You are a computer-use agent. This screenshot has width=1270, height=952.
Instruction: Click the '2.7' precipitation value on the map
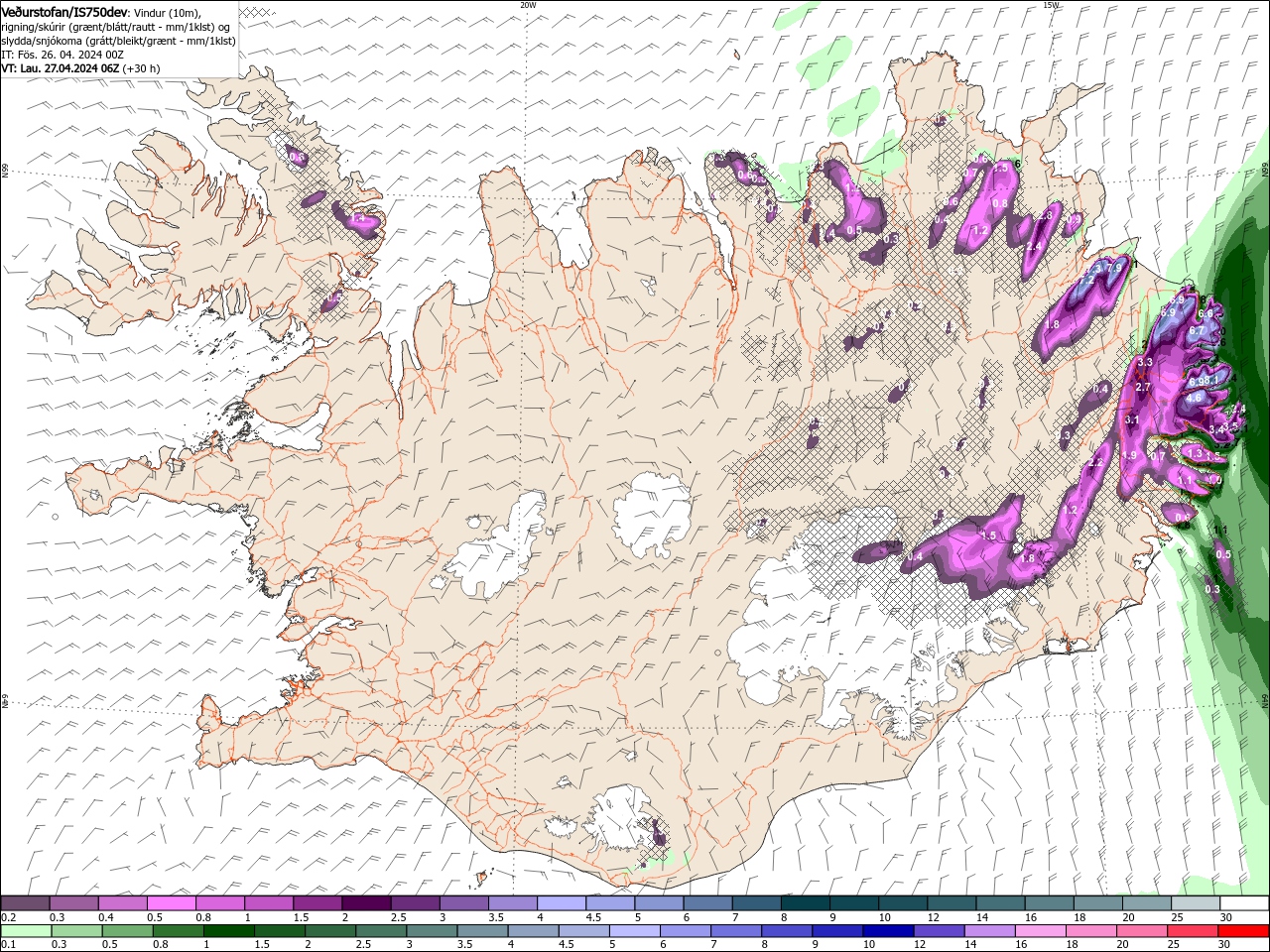point(1142,388)
